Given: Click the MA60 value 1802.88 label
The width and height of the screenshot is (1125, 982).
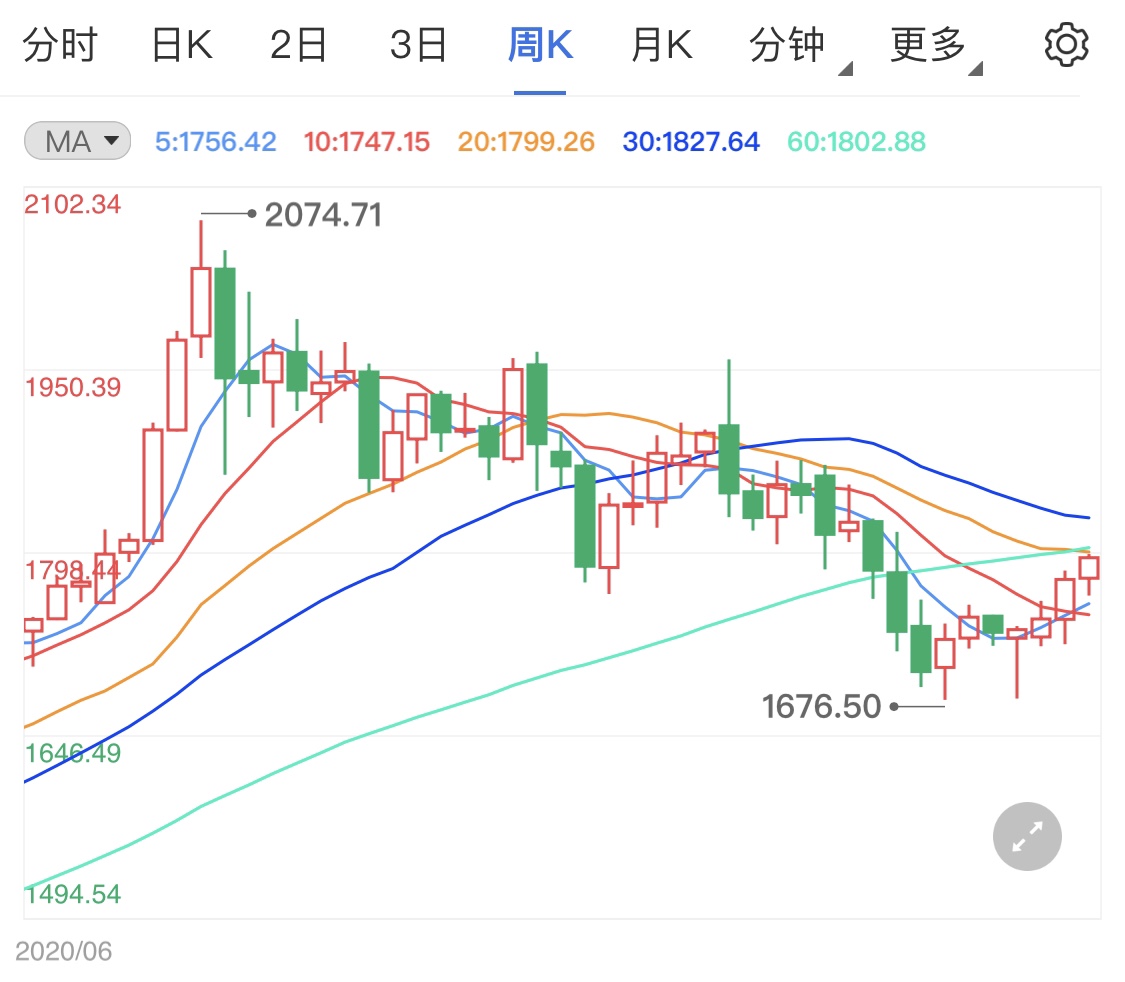Looking at the screenshot, I should coord(856,142).
